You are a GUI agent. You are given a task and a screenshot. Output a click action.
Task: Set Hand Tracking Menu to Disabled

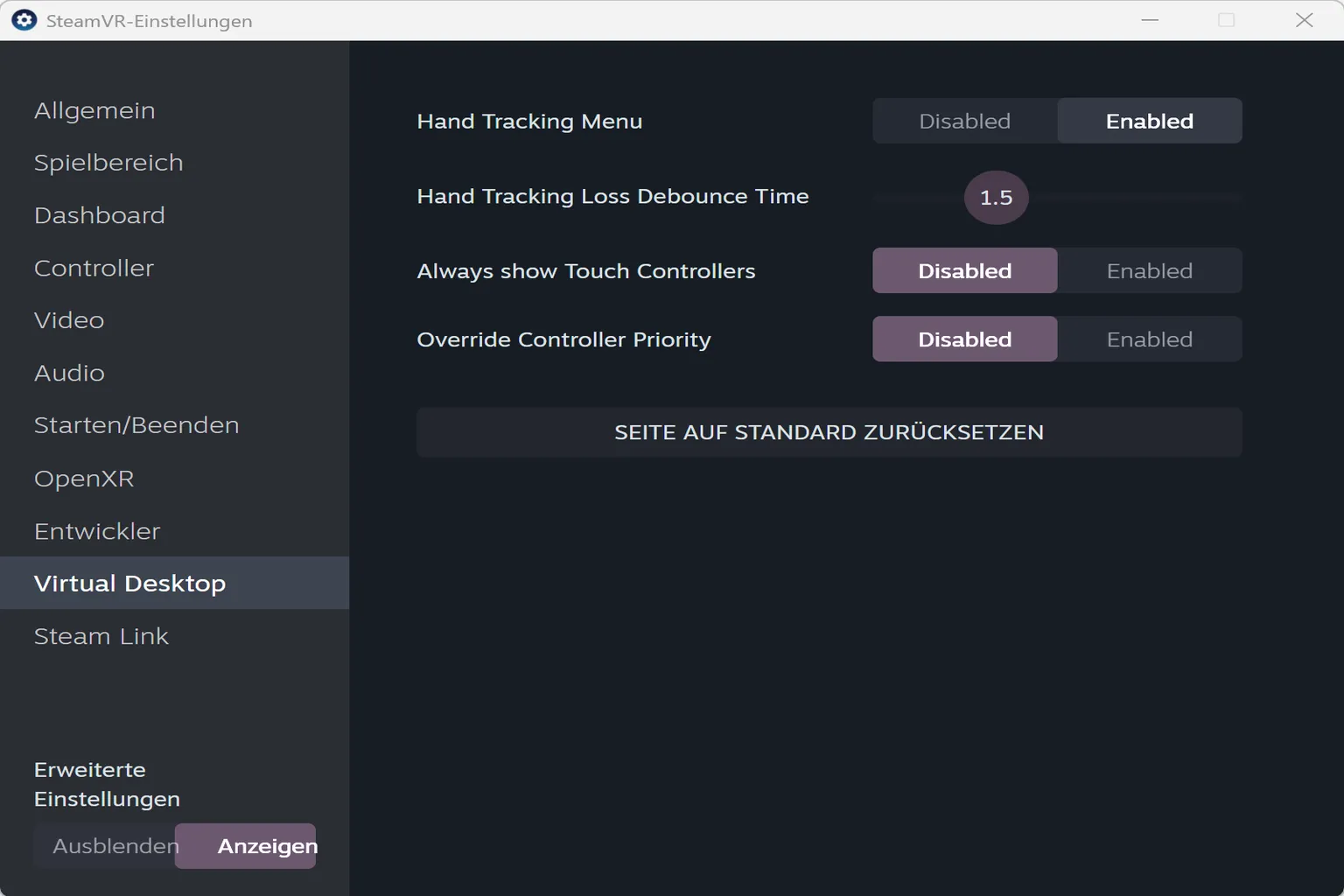click(965, 121)
